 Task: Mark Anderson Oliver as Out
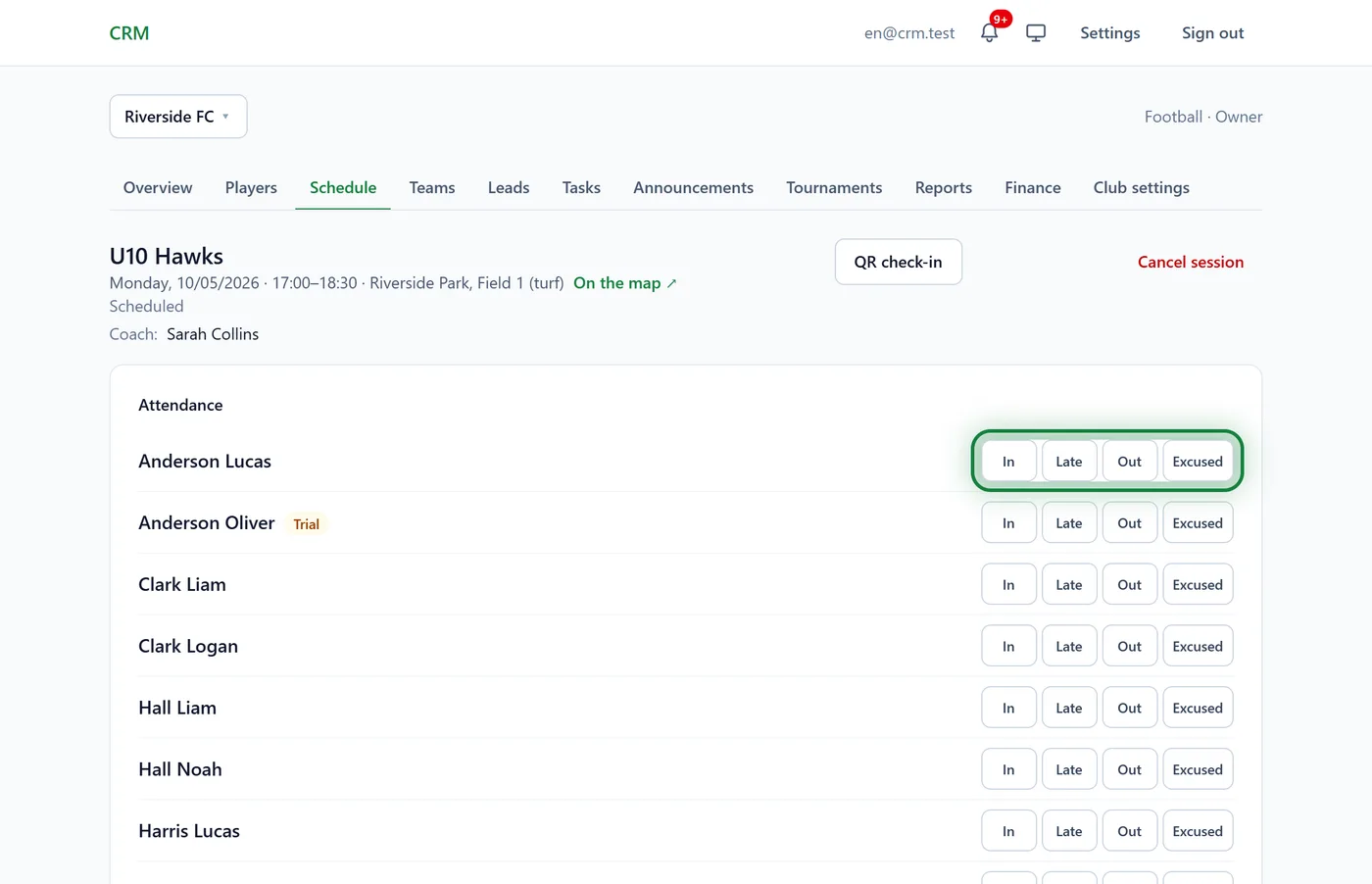pyautogui.click(x=1130, y=523)
